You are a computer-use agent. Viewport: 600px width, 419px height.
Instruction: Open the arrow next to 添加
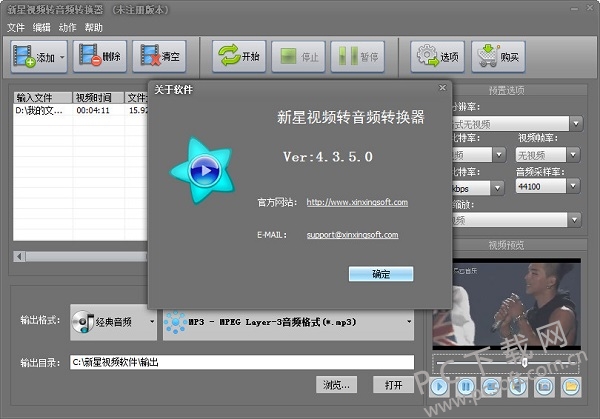point(62,57)
